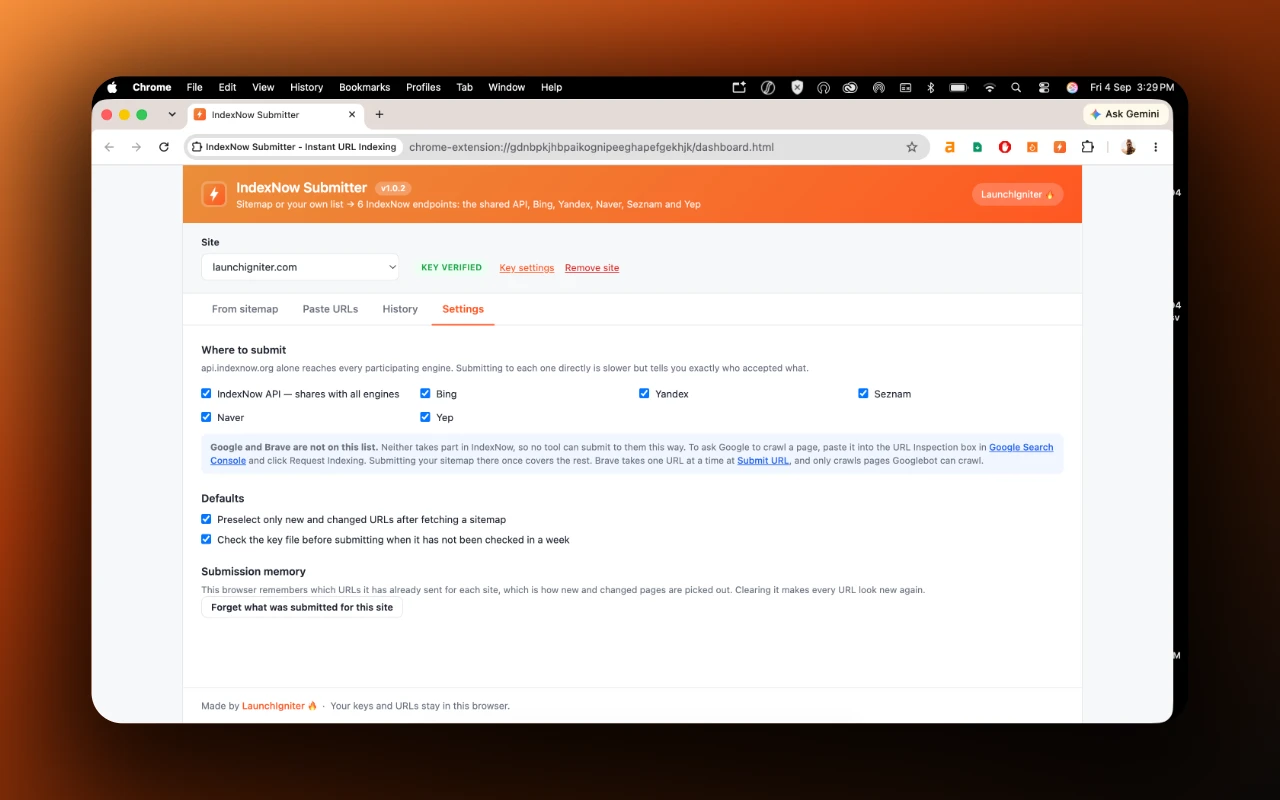This screenshot has height=800, width=1280.
Task: Click Forget what was submitted button
Action: (302, 607)
